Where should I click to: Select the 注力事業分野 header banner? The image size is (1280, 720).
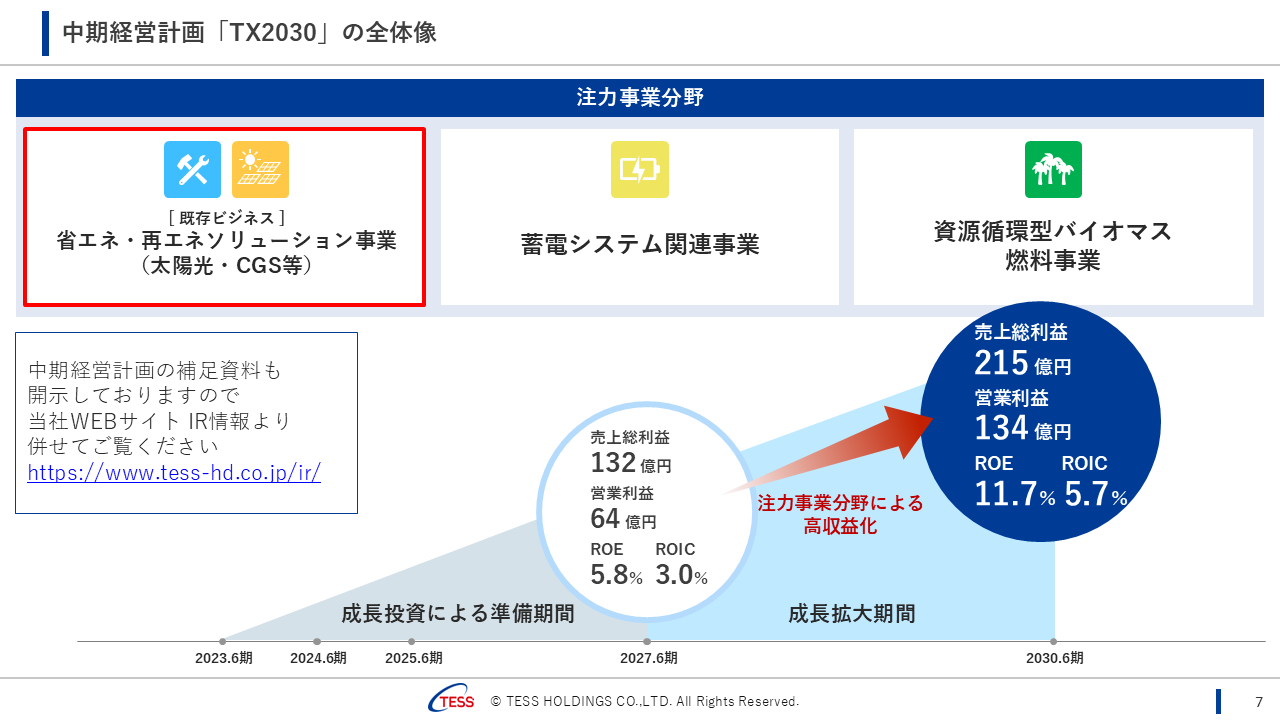click(640, 98)
